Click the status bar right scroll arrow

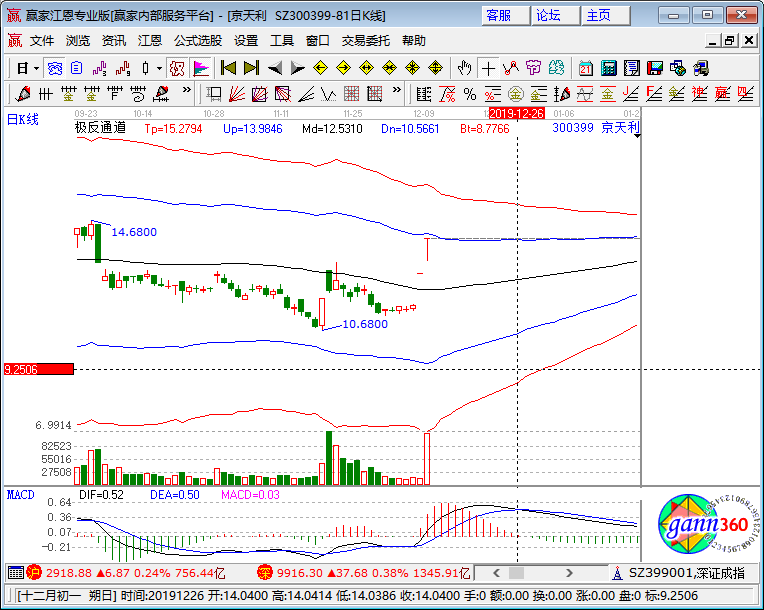[x=569, y=573]
